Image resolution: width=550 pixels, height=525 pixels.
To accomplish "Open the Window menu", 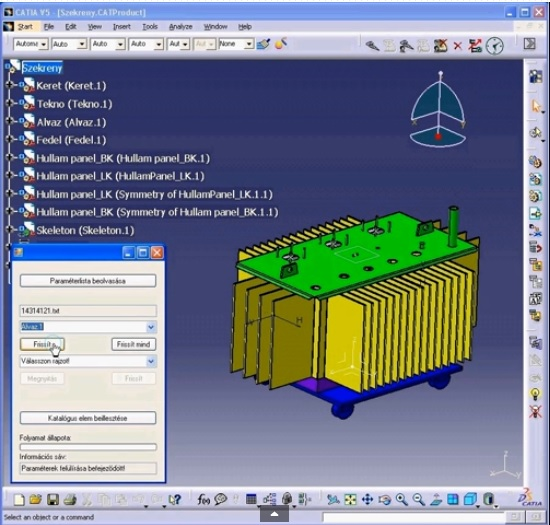I will tap(215, 27).
